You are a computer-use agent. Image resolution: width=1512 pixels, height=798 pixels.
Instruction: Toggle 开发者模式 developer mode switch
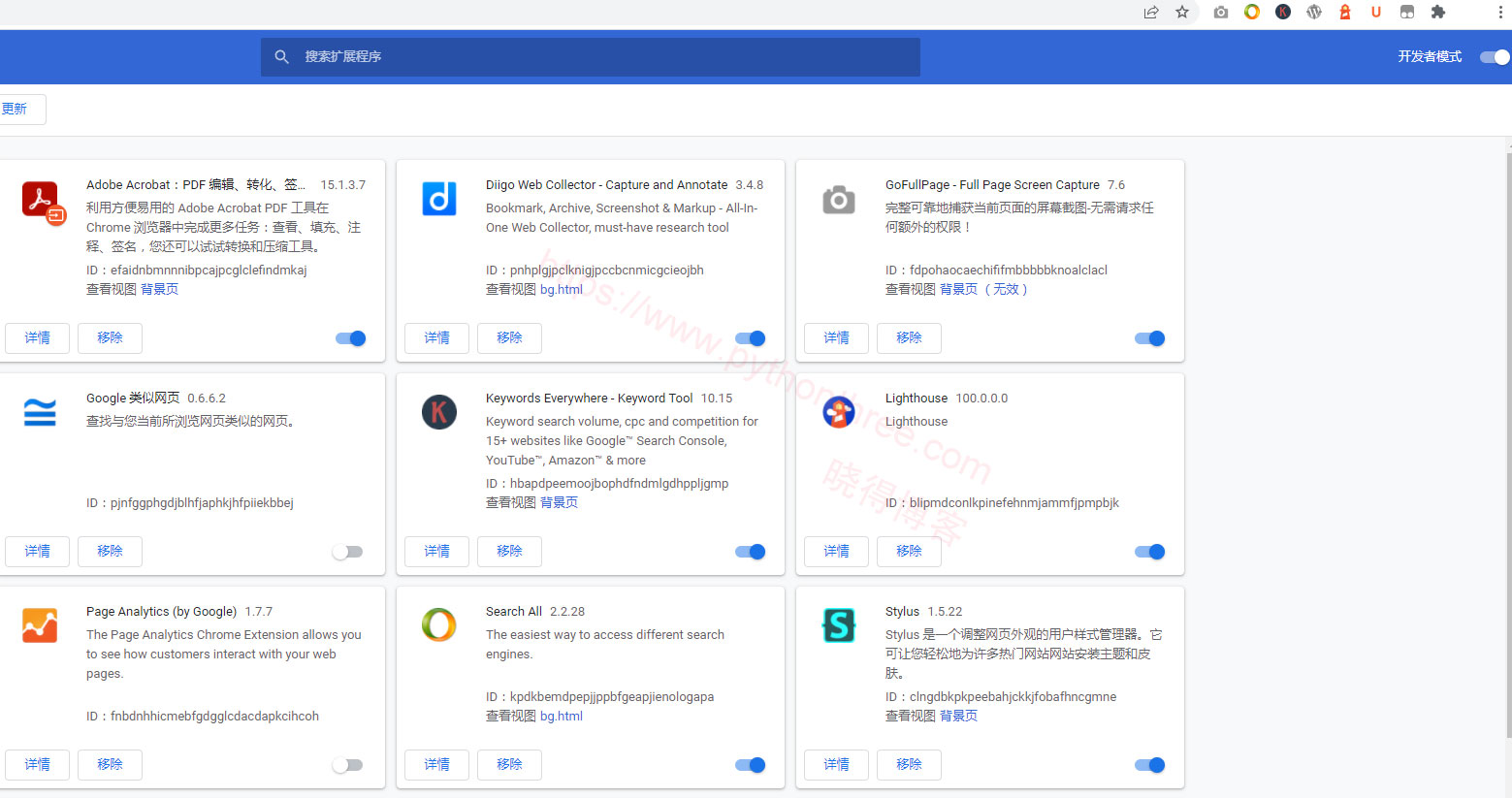[1495, 57]
